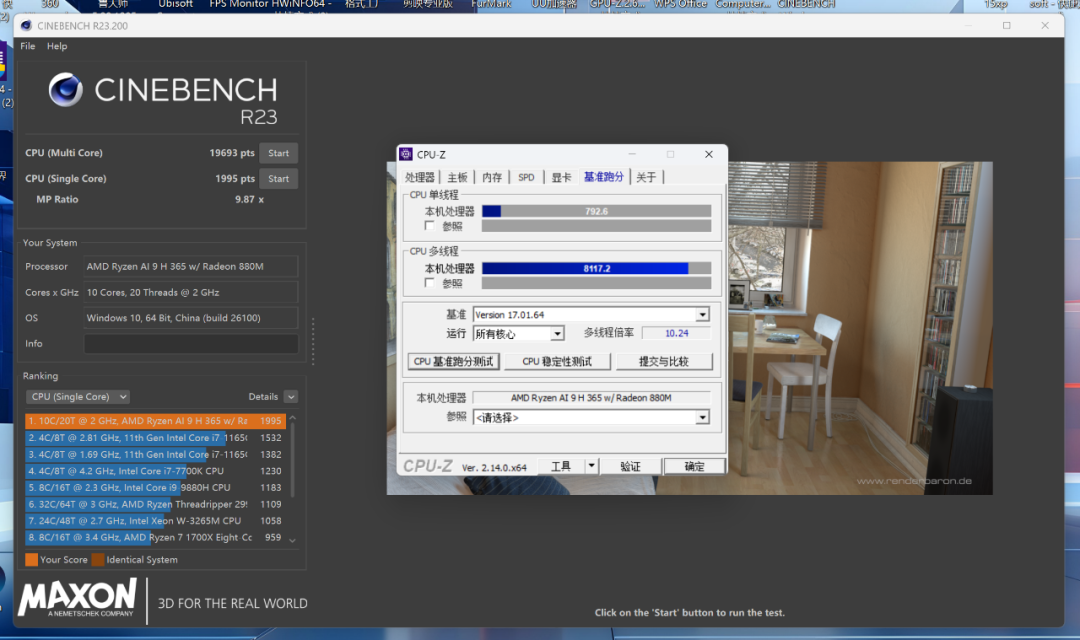Switch to the 主板 tab in CPU-Z
1080x640 pixels.
(457, 177)
